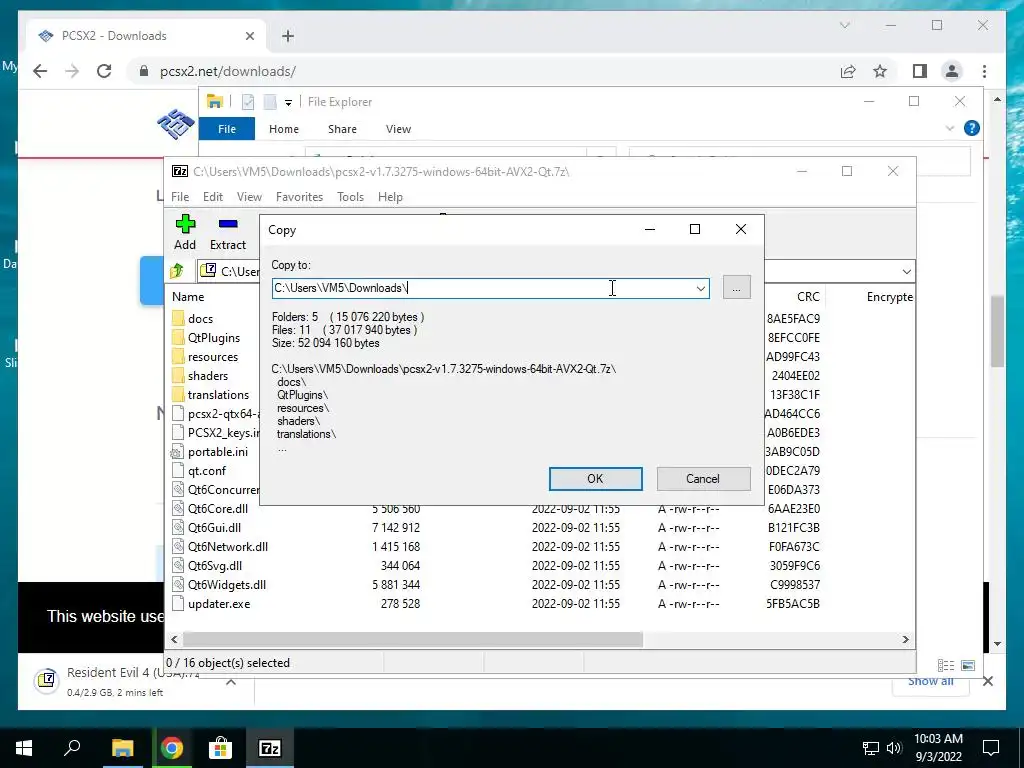Click the green Add icon in 7-Zip

tap(185, 224)
